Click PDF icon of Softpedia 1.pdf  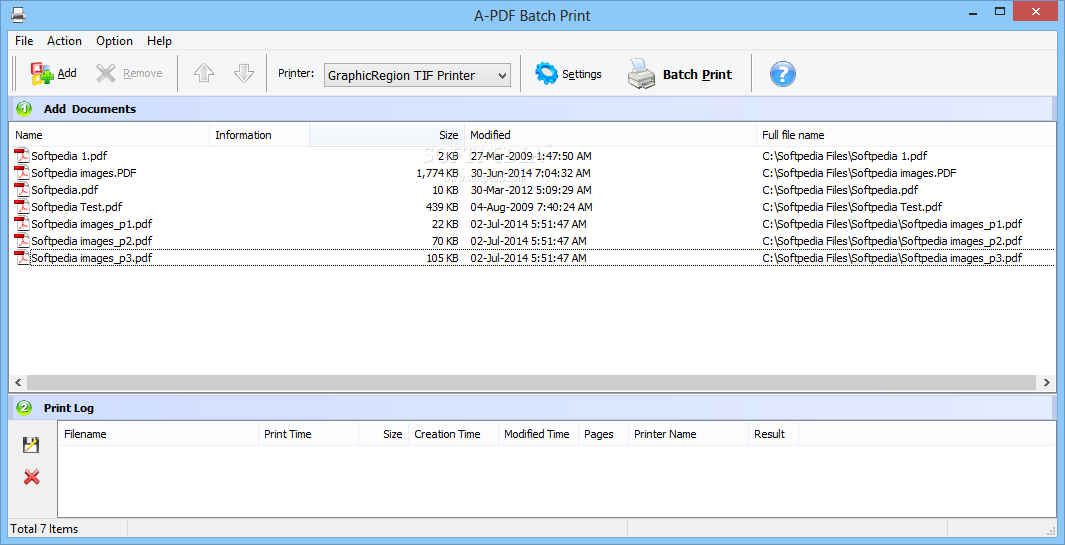(22, 156)
